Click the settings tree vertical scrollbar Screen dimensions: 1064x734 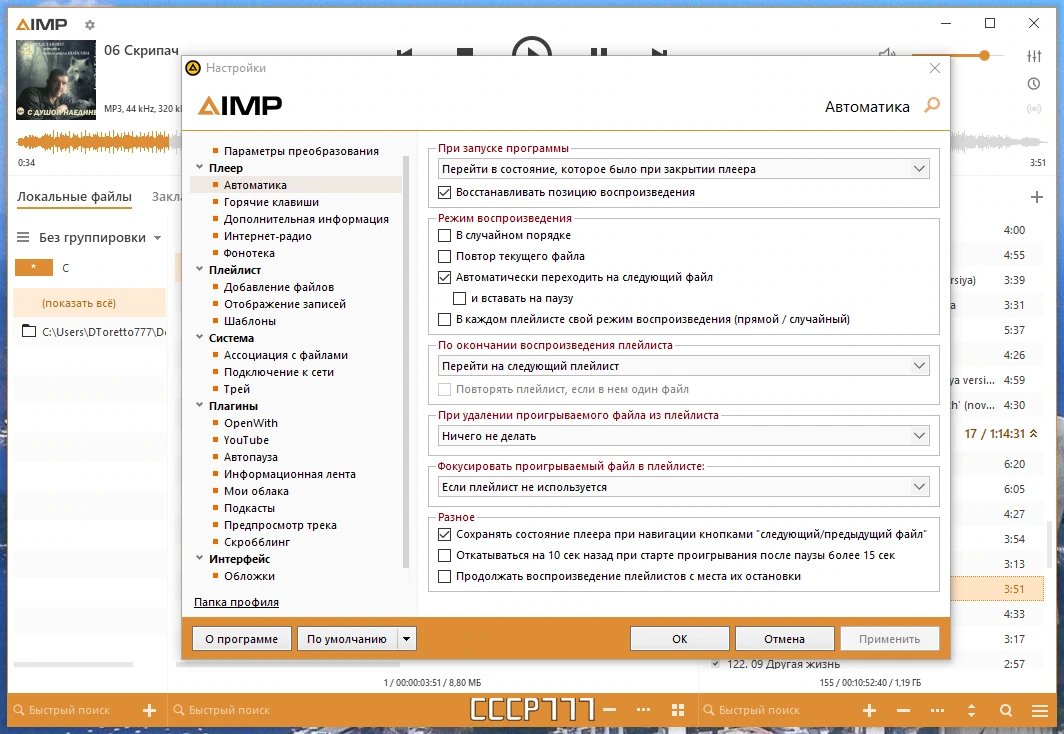click(x=406, y=362)
